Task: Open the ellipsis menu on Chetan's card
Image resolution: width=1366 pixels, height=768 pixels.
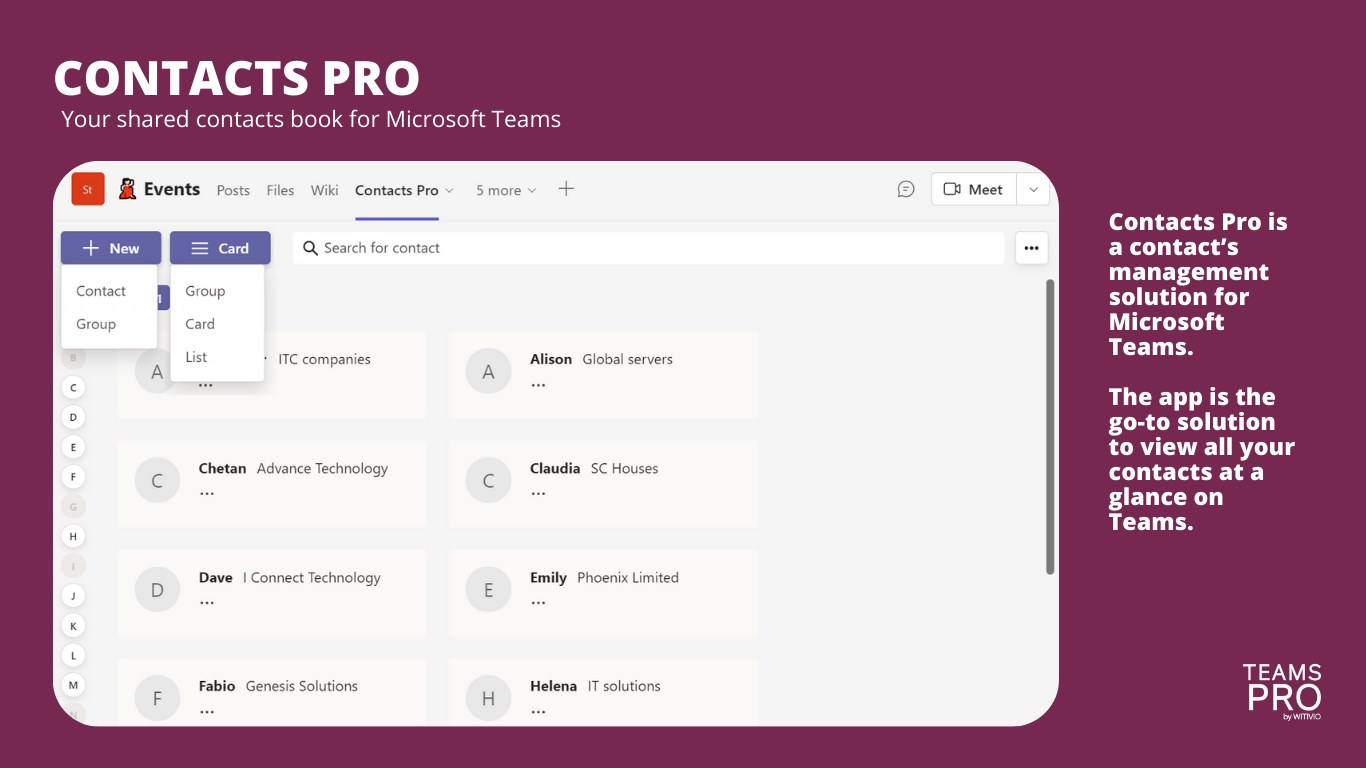Action: point(207,494)
